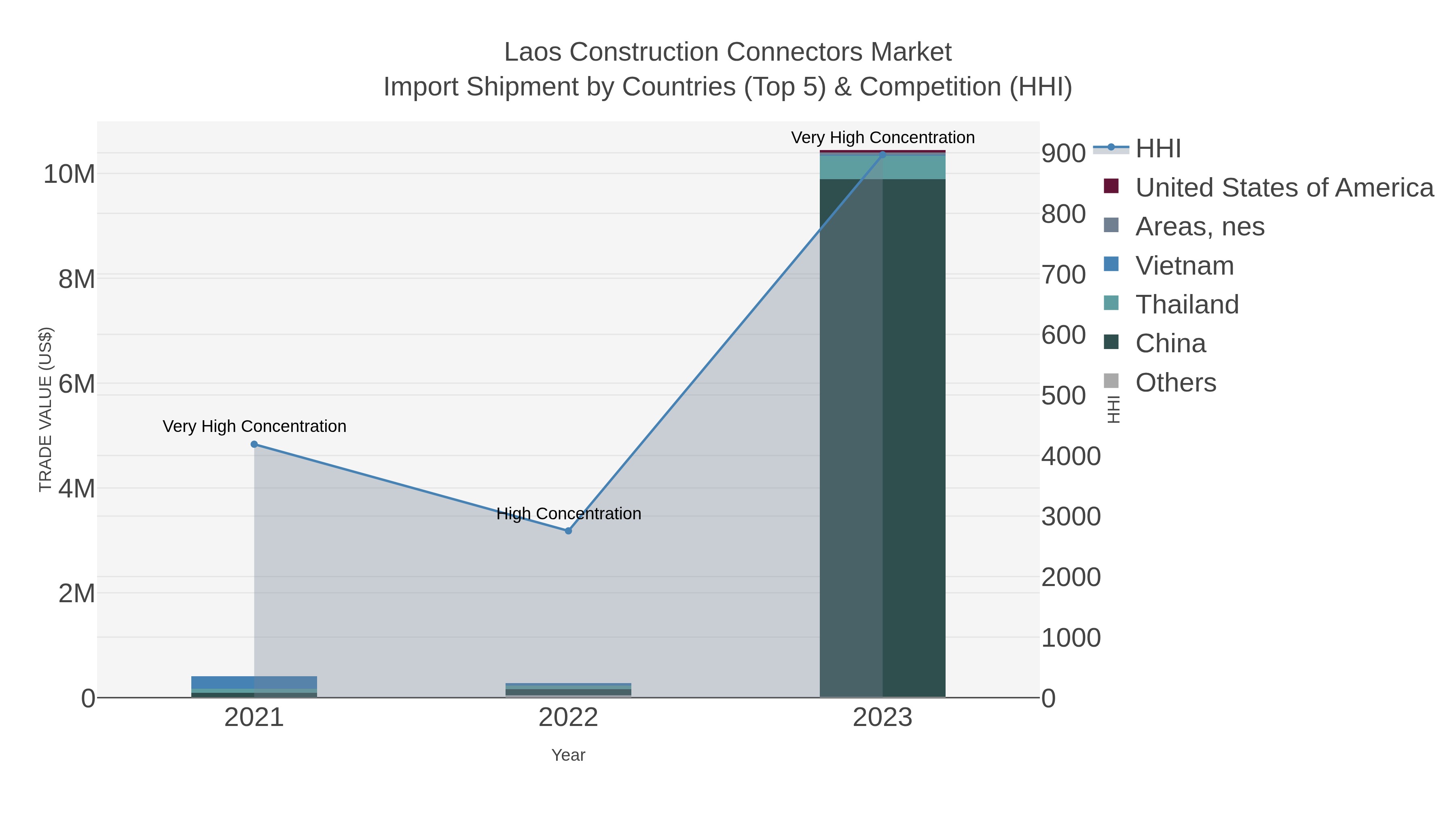This screenshot has height=819, width=1456.
Task: Click the 2M tick on trade axis
Action: click(77, 593)
